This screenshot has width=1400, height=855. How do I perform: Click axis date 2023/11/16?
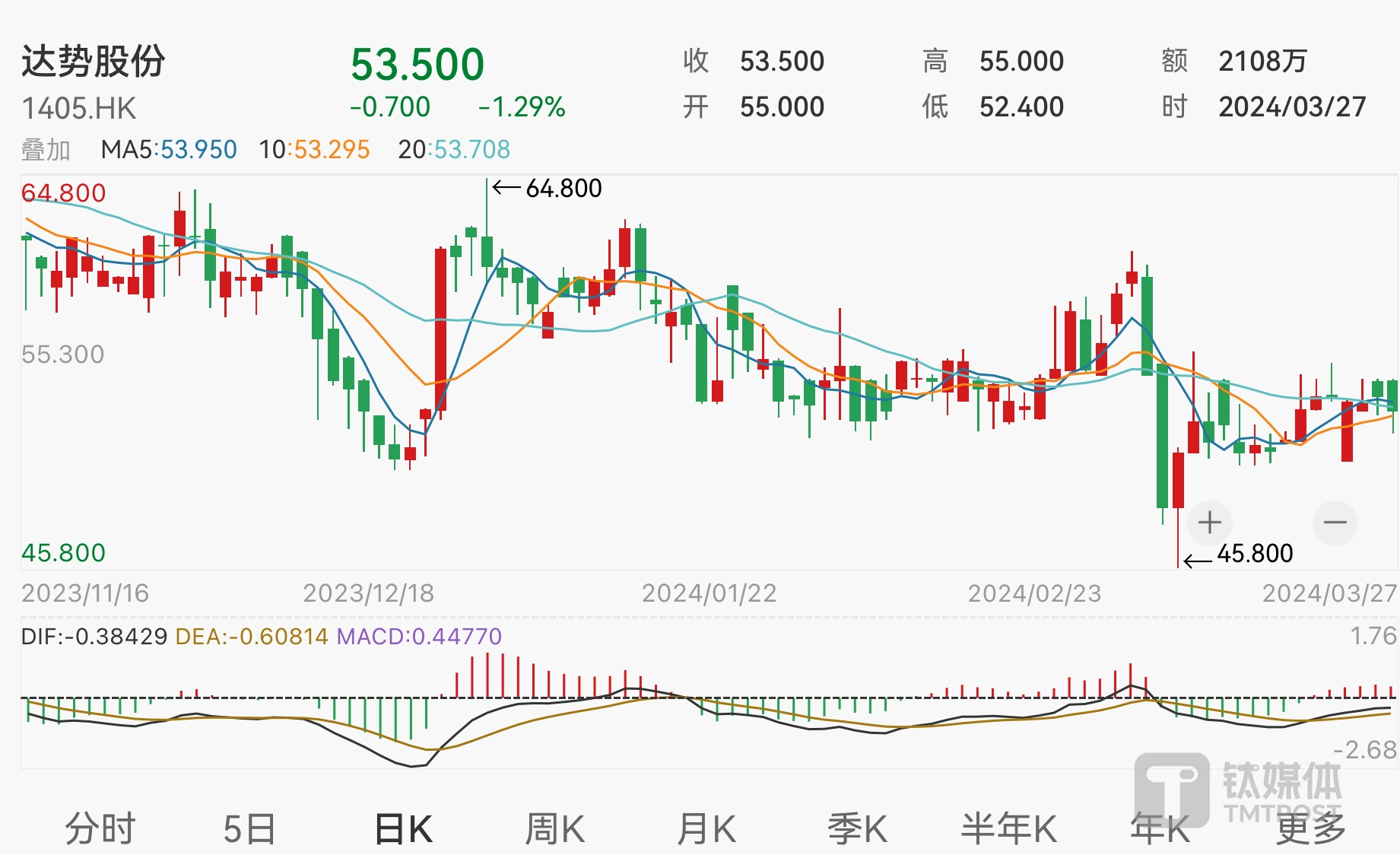pos(85,593)
